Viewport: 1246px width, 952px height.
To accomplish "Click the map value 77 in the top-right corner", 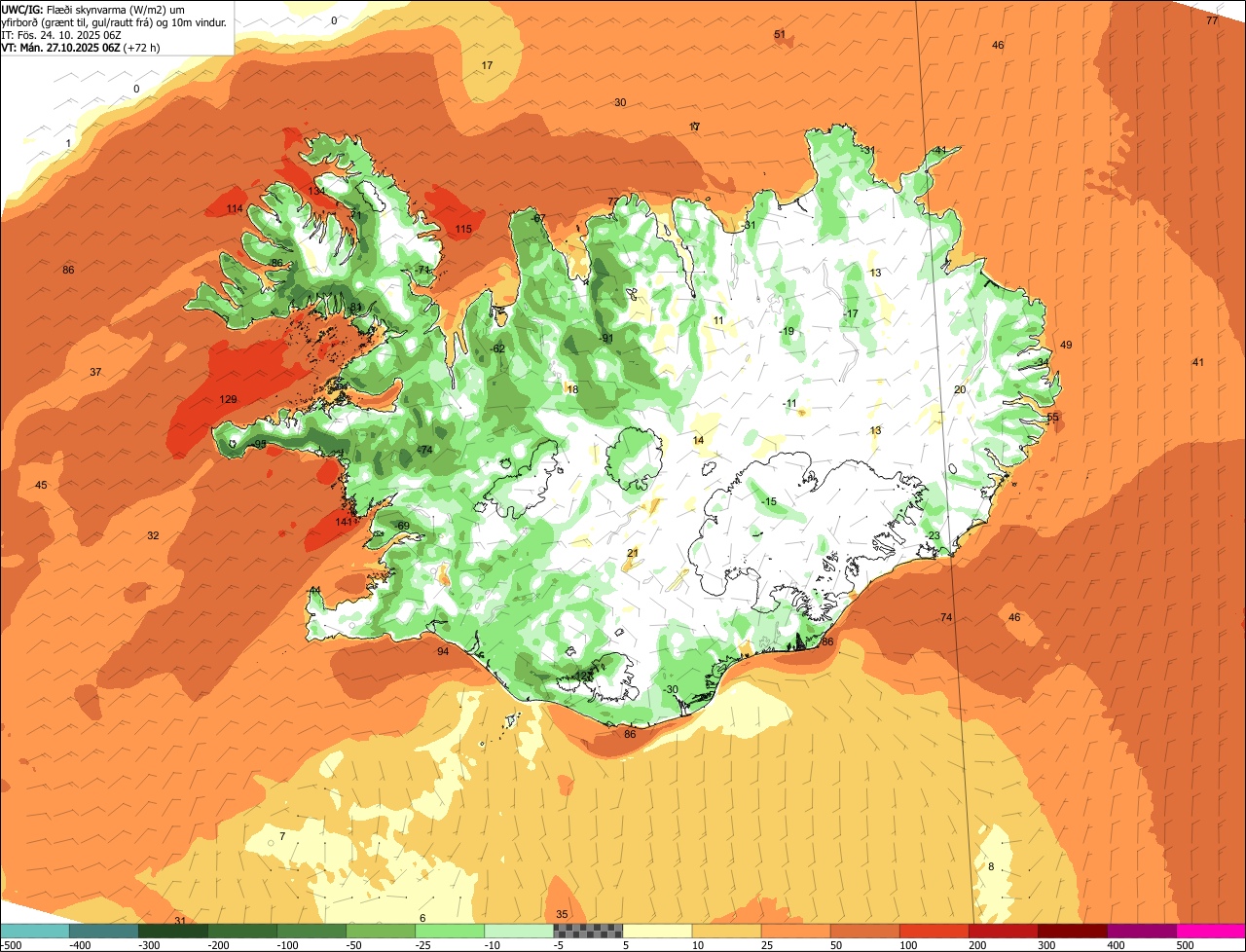I will (x=1212, y=20).
